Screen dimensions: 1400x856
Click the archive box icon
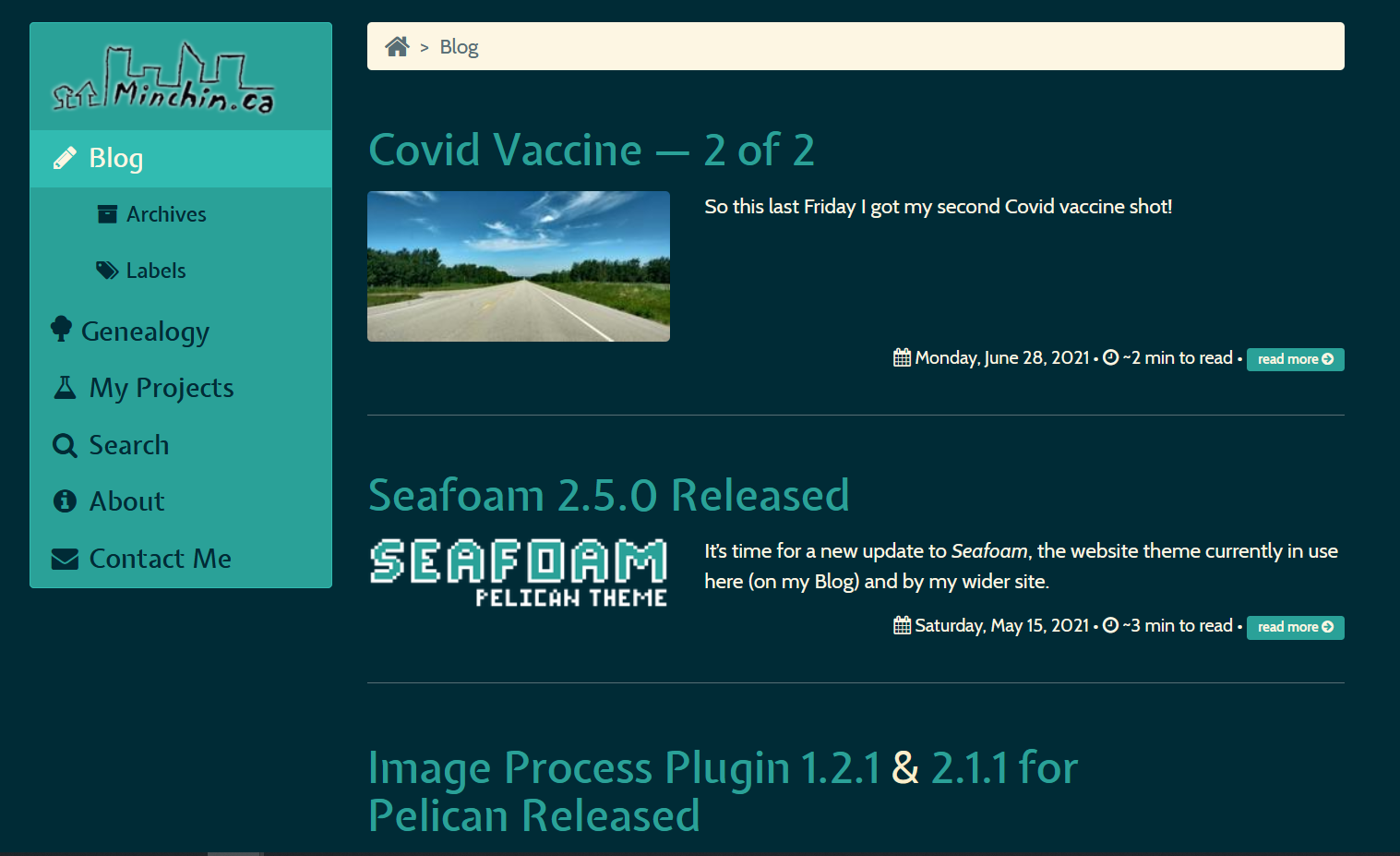[107, 214]
